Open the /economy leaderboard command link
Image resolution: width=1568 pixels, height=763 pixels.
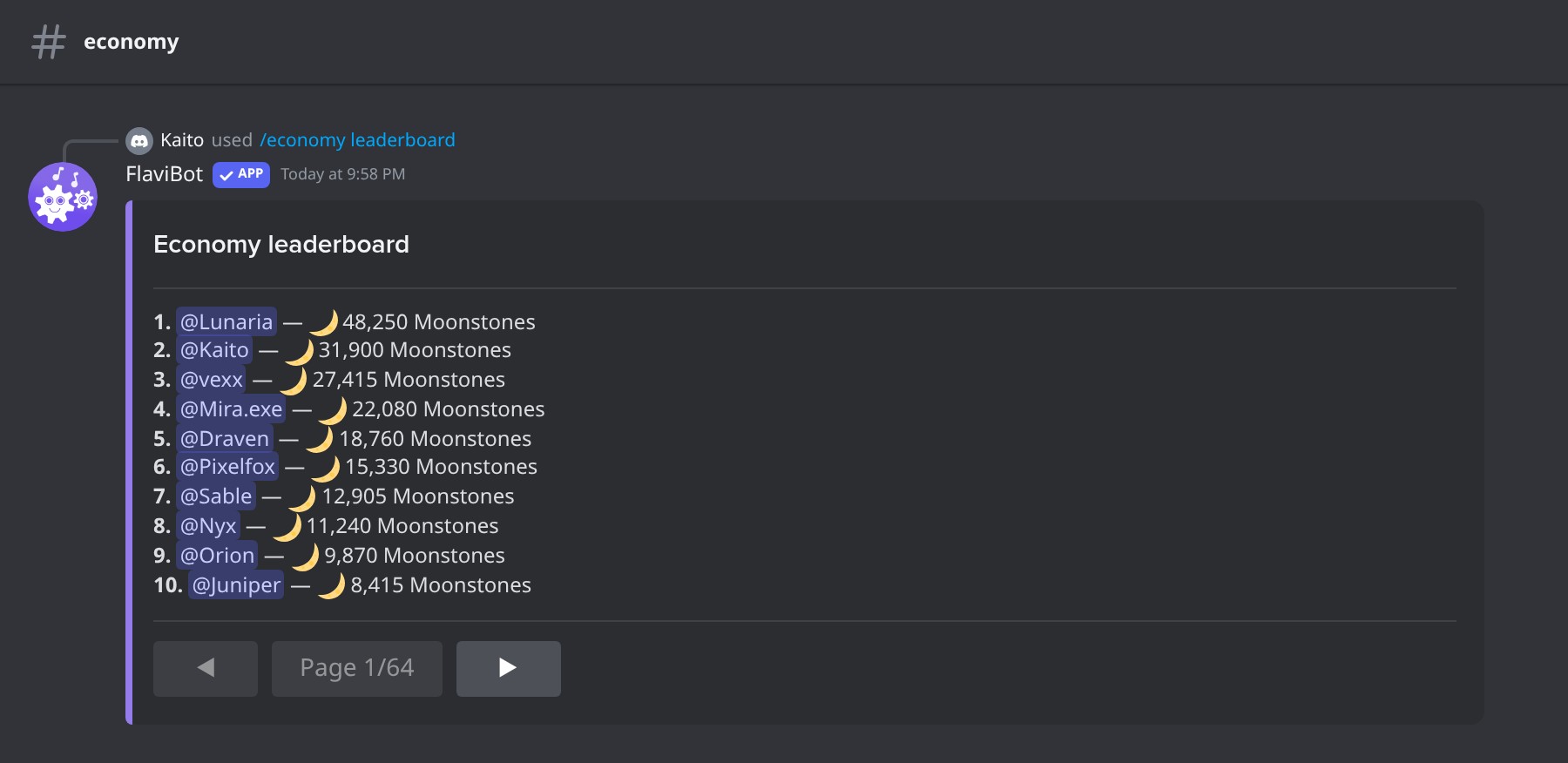(357, 140)
